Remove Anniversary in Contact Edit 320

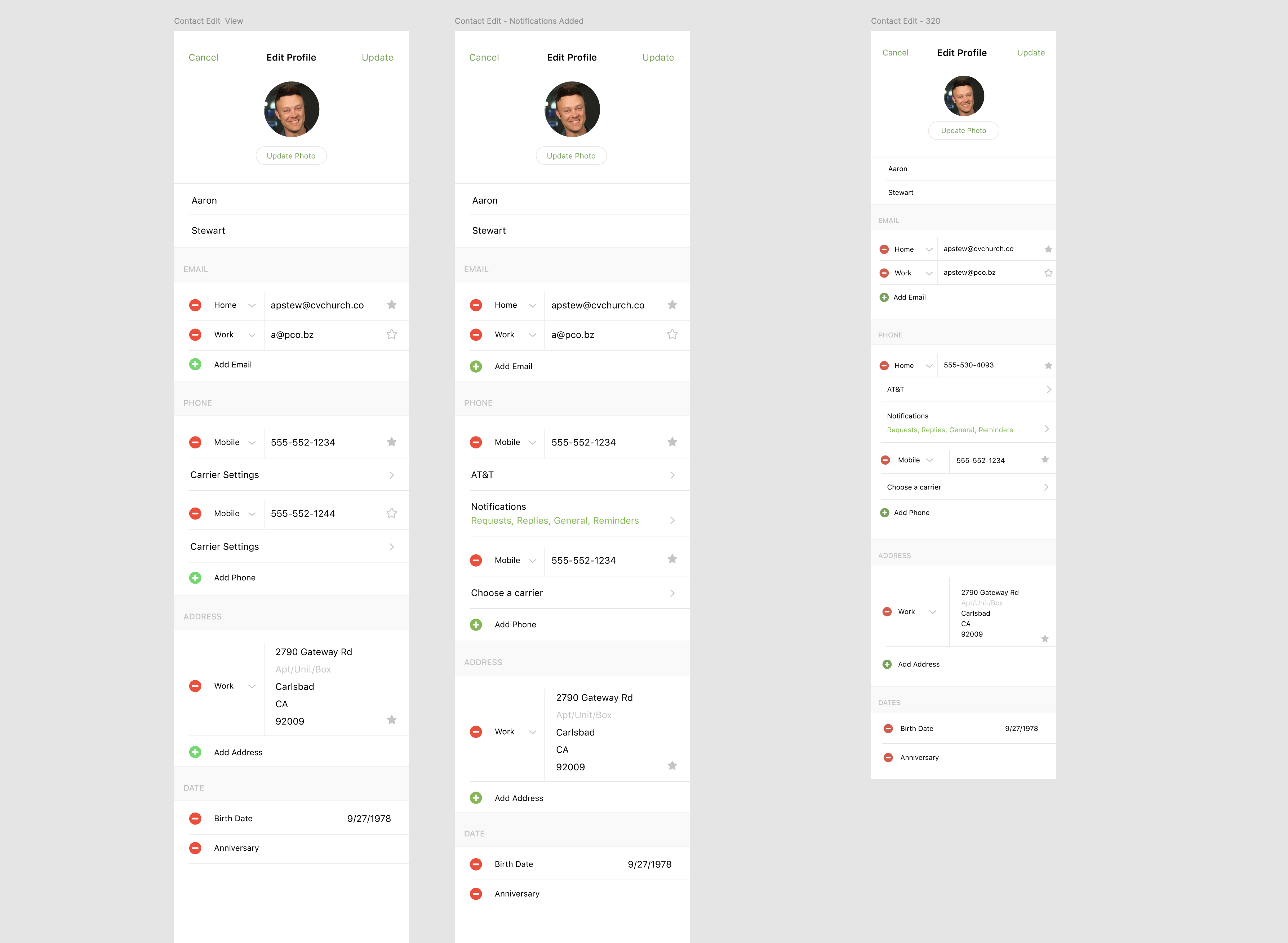tap(888, 757)
